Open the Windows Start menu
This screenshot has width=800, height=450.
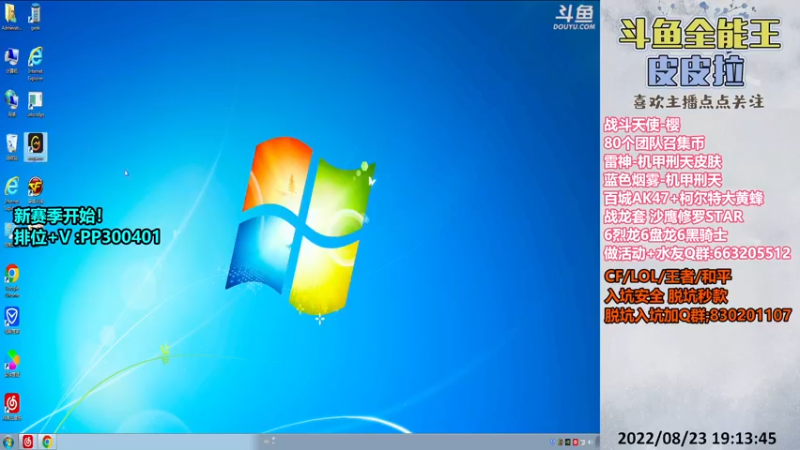[8, 442]
